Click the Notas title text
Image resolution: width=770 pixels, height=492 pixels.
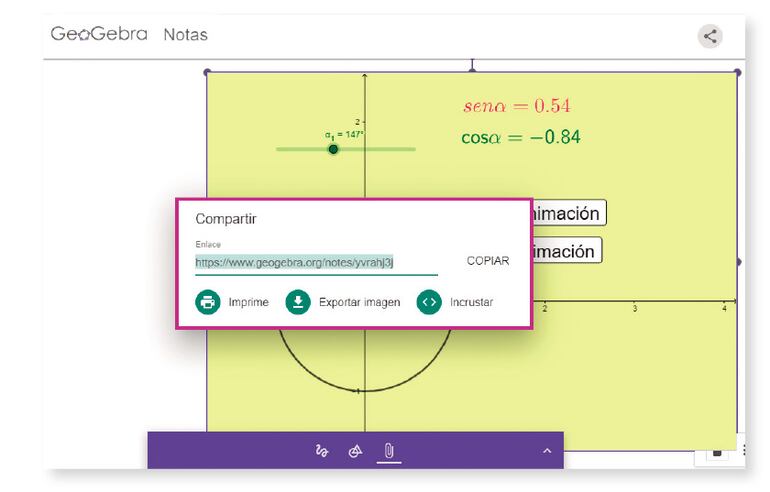186,35
